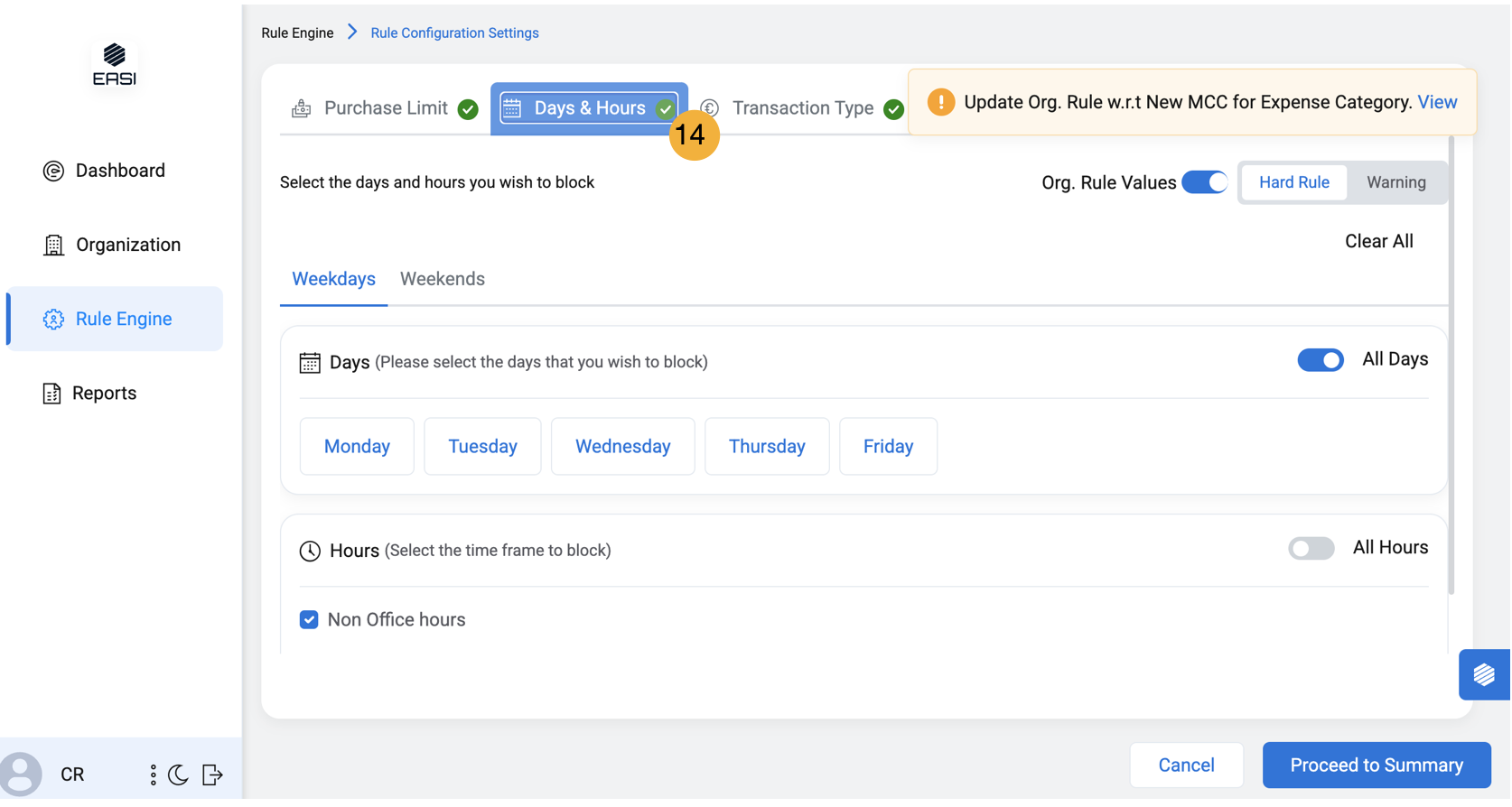Follow the View link in the notification
This screenshot has height=807, width=1512.
1437,102
